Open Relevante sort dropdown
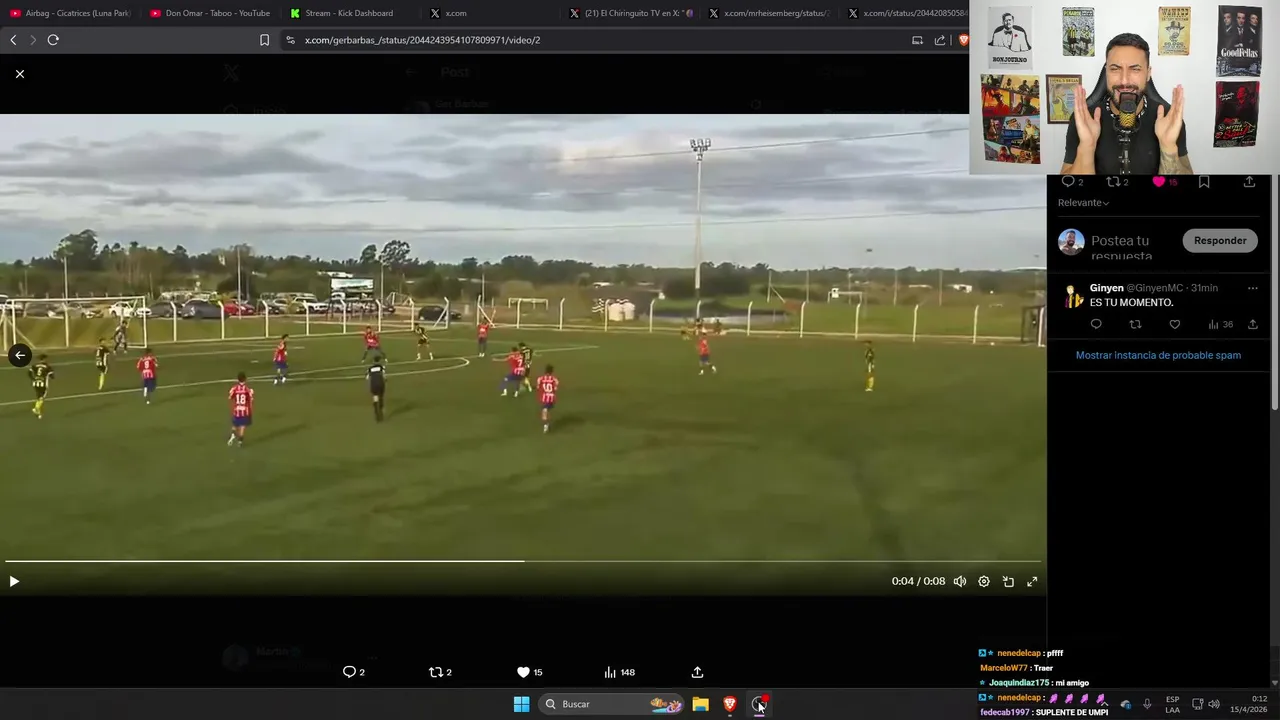The width and height of the screenshot is (1280, 720). [x=1084, y=203]
